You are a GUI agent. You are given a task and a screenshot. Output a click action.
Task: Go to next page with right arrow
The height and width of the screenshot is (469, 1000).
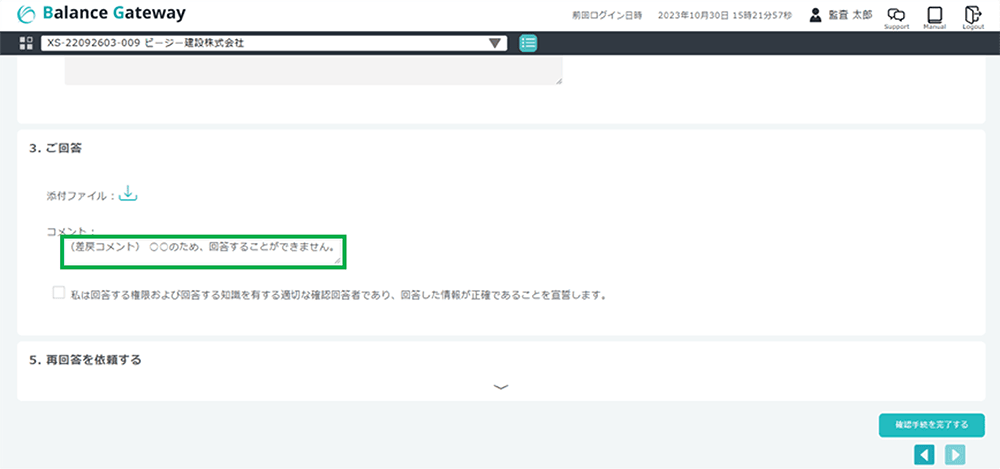coord(955,455)
